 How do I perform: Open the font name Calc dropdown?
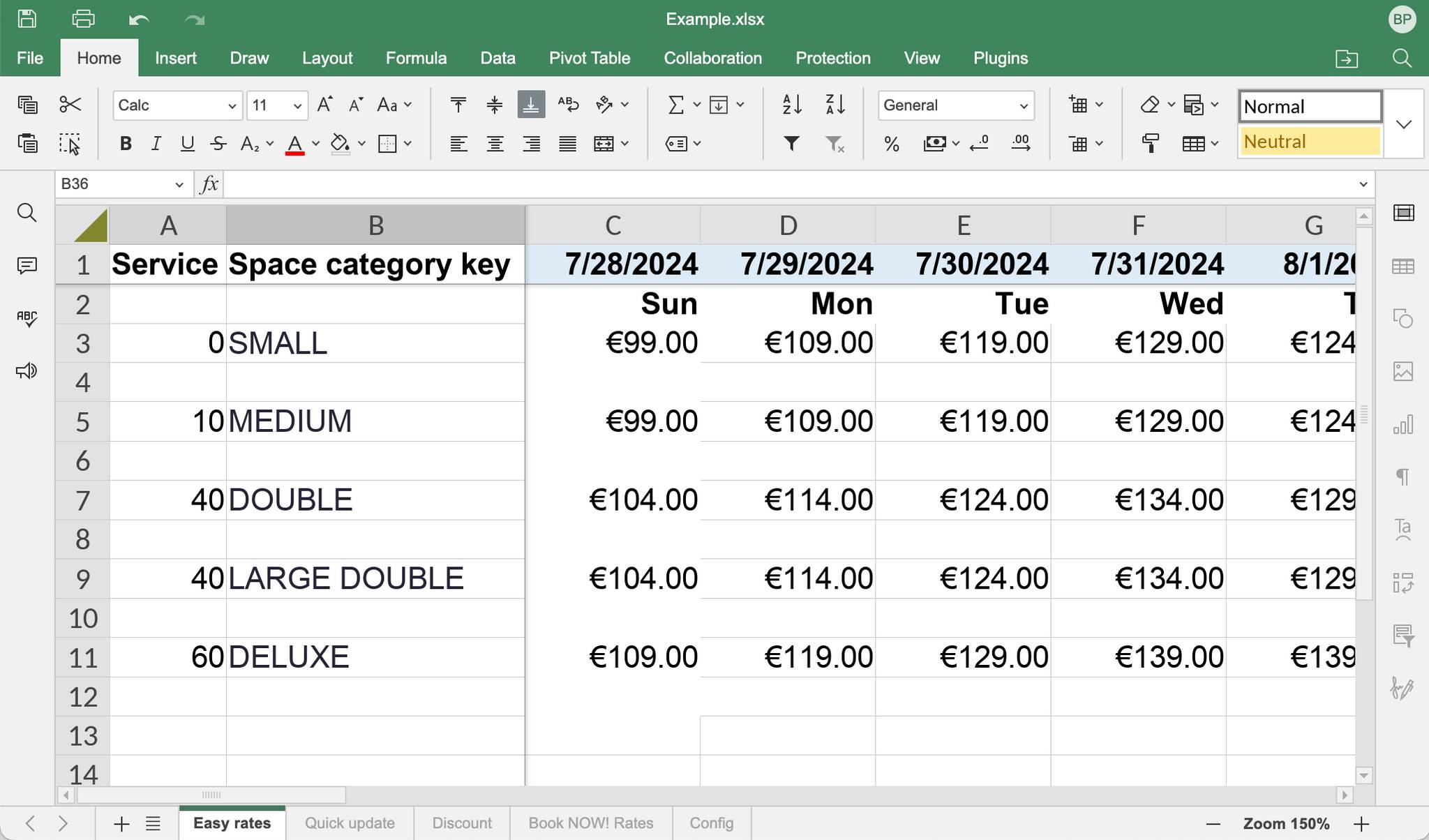coord(177,105)
